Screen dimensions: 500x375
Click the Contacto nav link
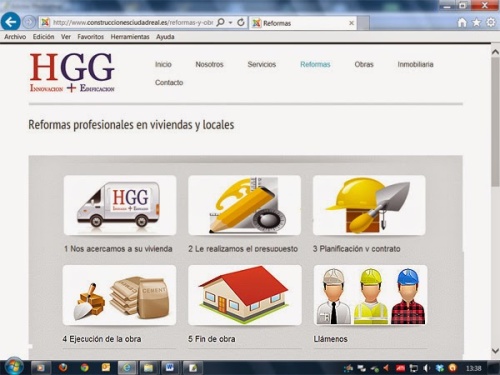pos(169,82)
